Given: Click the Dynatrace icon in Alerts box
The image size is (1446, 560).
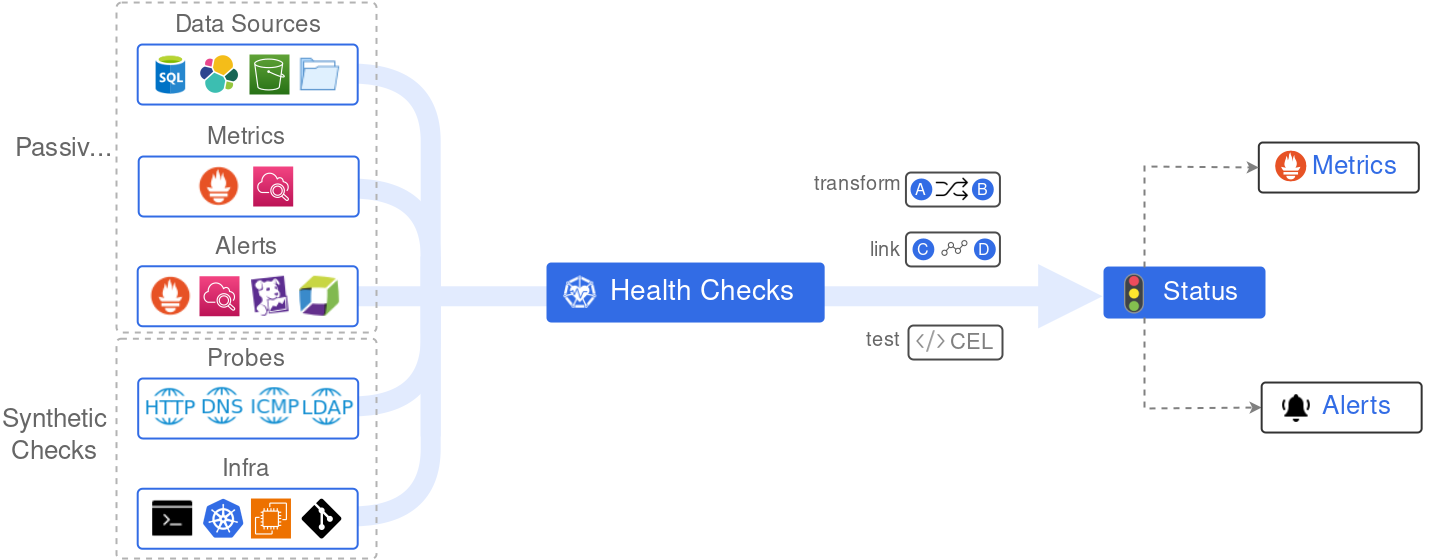Looking at the screenshot, I should [319, 295].
